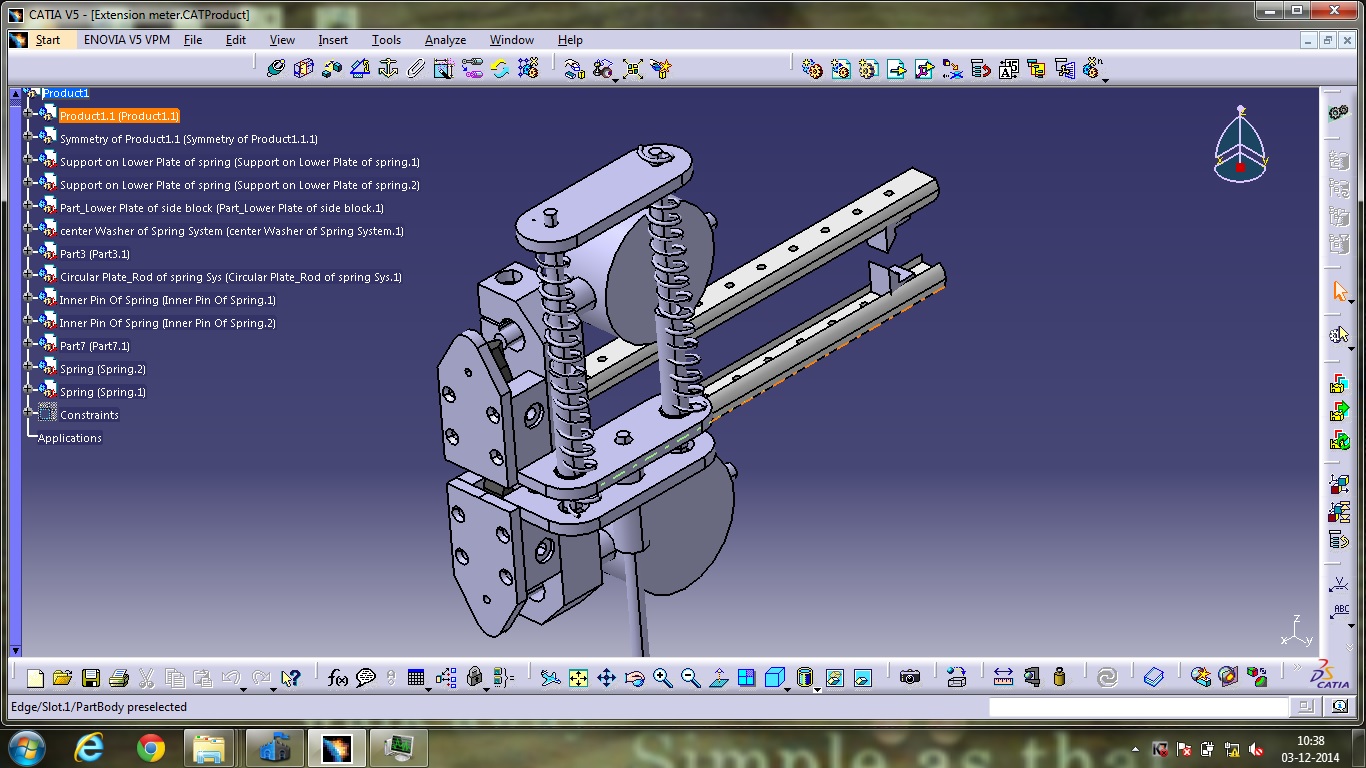Select Part_Lower Plate of side block.1 in tree
Screen dimensions: 1366x768
click(x=221, y=208)
